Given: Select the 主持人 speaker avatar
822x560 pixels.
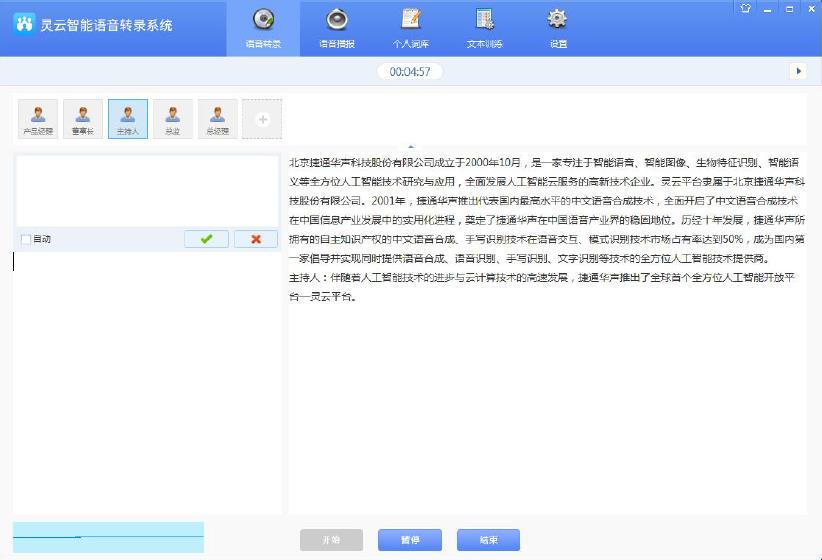Looking at the screenshot, I should (128, 118).
